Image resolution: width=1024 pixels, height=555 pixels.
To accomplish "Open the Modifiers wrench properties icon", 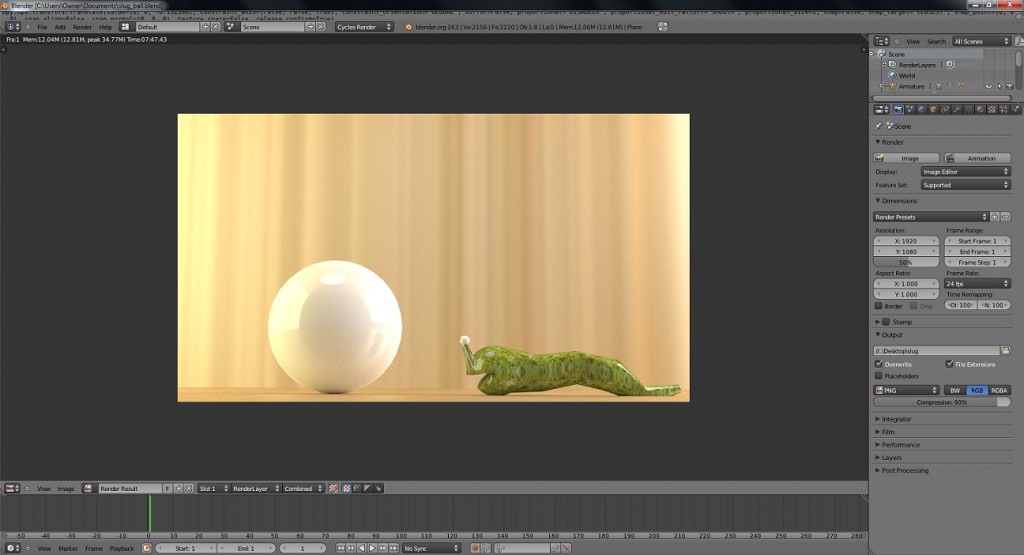I will click(x=957, y=110).
